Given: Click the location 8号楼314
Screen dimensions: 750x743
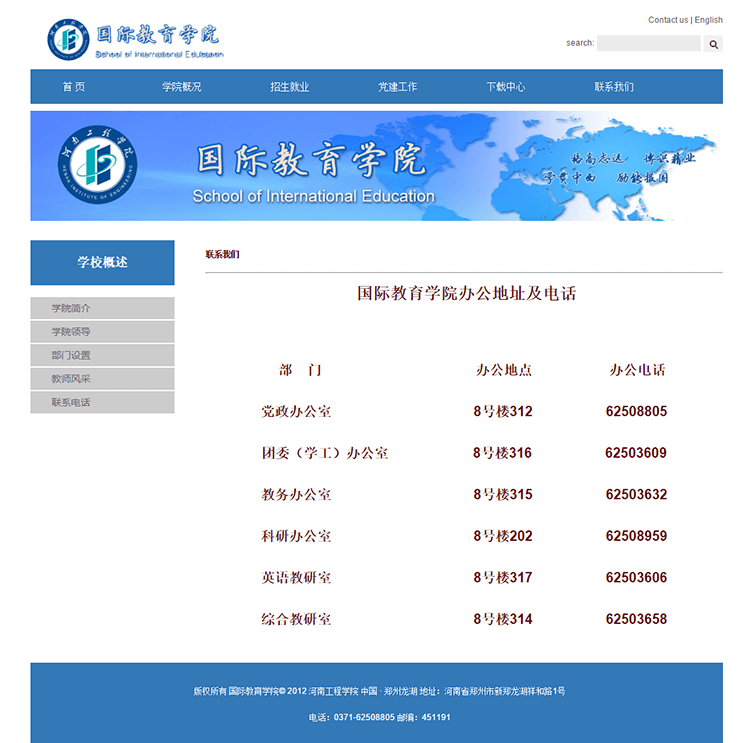Looking at the screenshot, I should click(503, 619).
